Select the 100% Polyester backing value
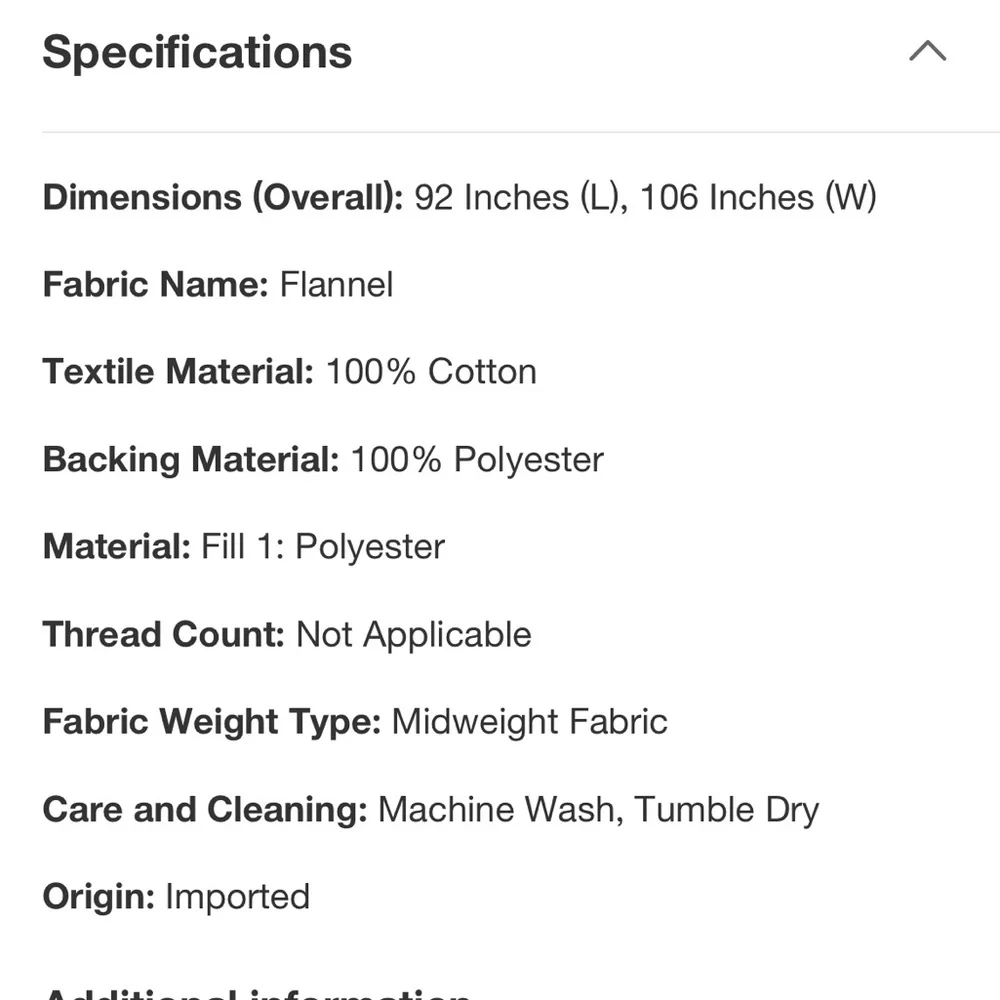 (477, 460)
